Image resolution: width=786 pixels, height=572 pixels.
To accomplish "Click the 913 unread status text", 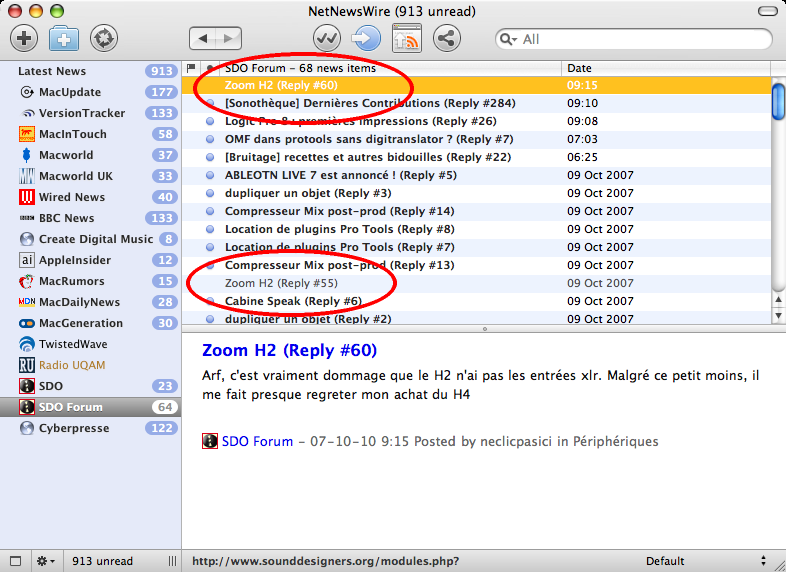I will [102, 561].
